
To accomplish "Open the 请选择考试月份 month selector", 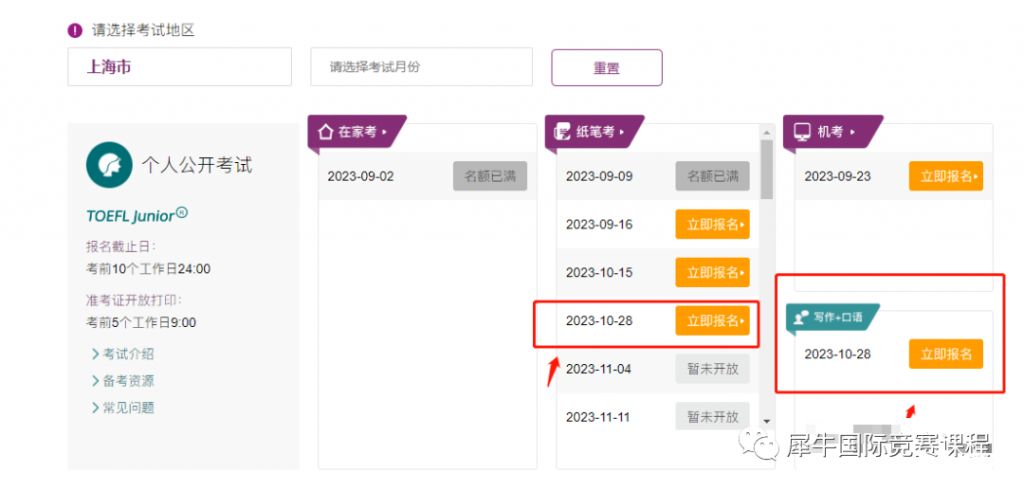I will click(421, 67).
